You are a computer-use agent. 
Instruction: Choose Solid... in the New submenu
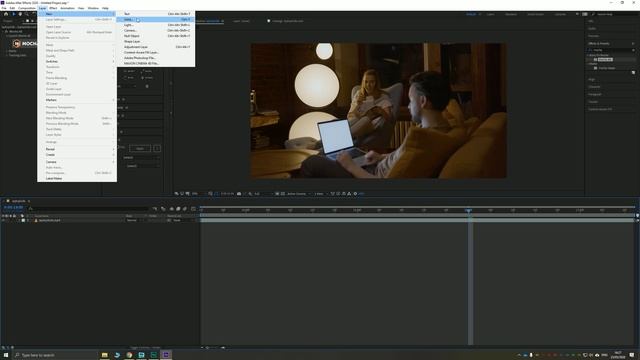(x=156, y=19)
